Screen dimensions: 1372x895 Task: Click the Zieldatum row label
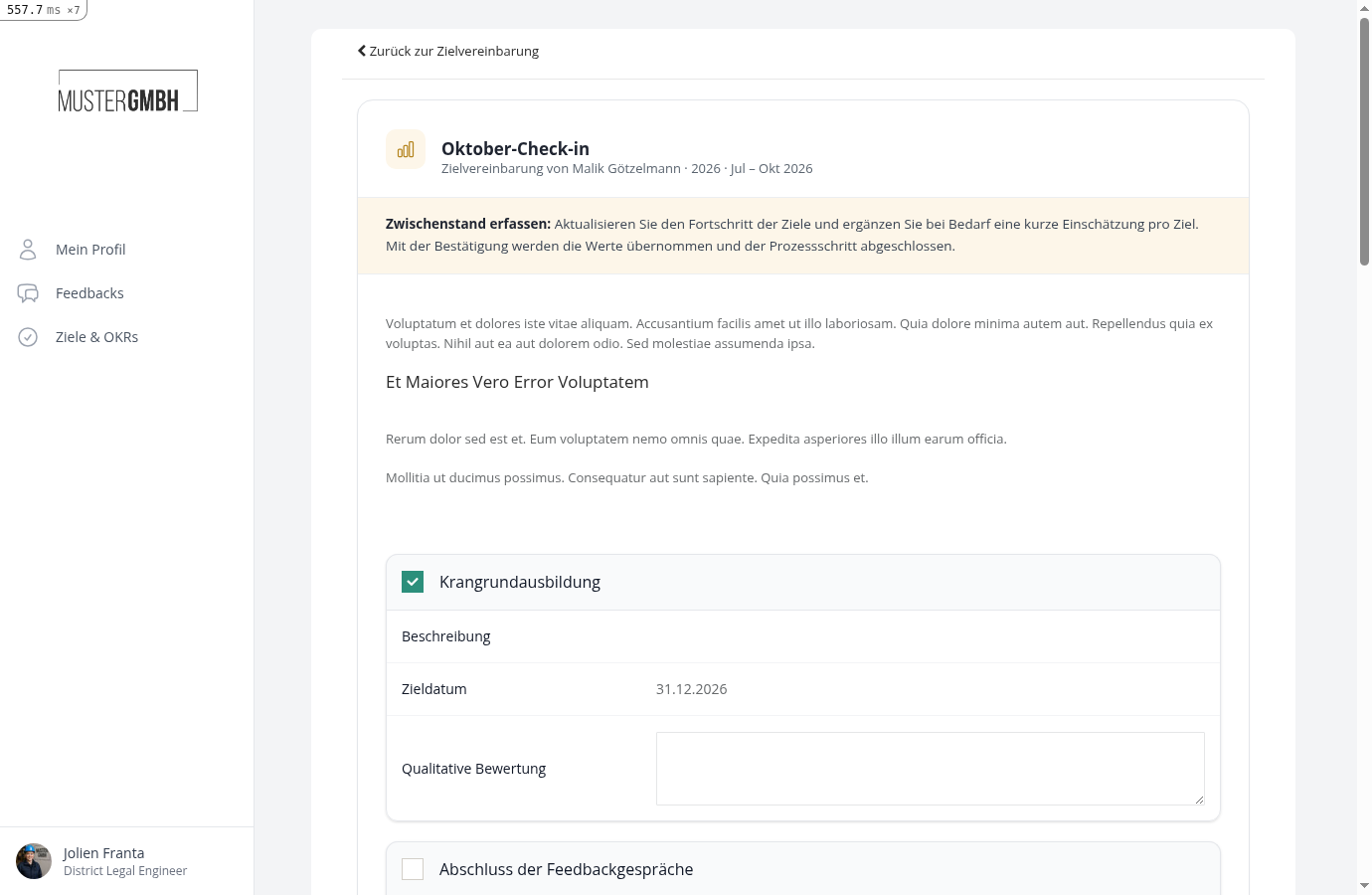[x=433, y=689]
